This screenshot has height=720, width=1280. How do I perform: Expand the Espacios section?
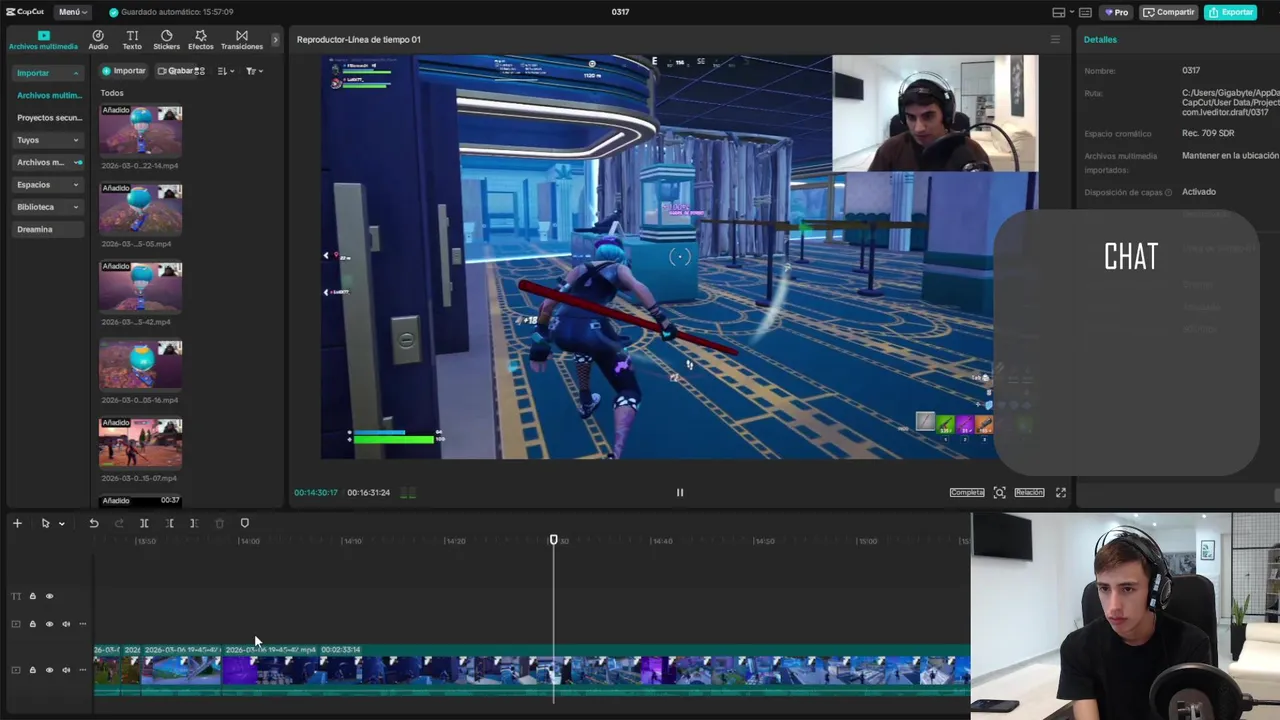pyautogui.click(x=47, y=185)
